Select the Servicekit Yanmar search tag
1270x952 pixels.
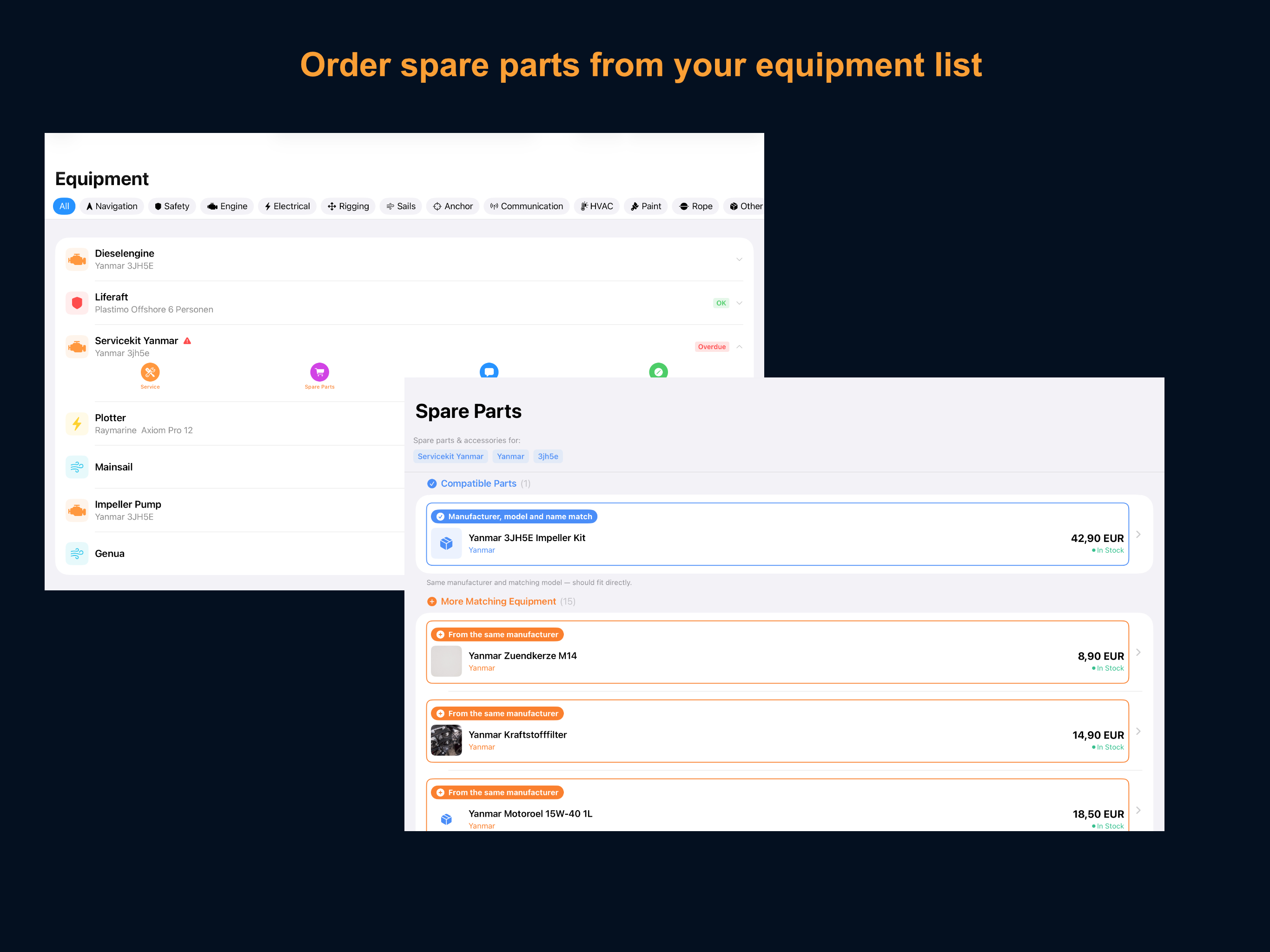[x=451, y=456]
